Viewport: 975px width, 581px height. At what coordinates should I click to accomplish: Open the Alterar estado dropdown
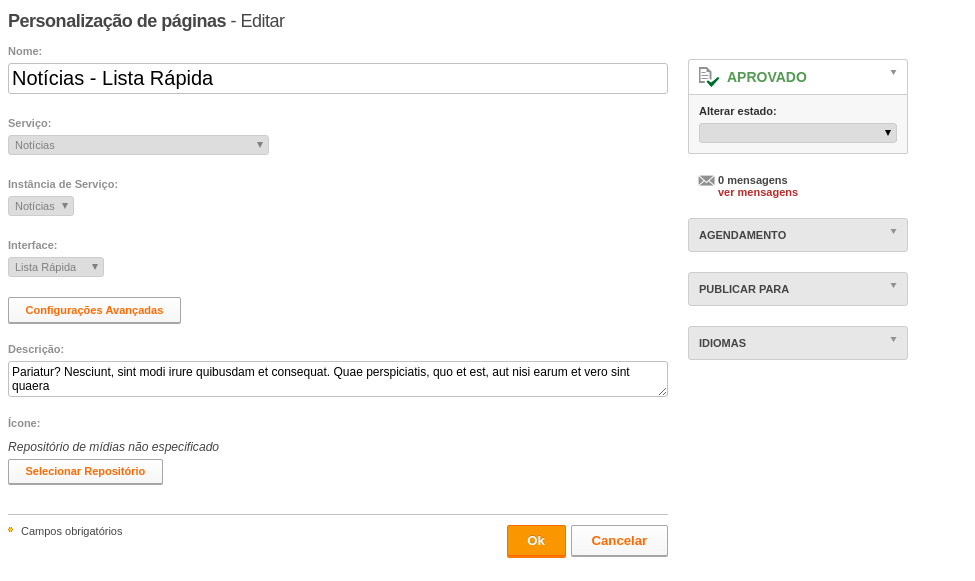[797, 133]
